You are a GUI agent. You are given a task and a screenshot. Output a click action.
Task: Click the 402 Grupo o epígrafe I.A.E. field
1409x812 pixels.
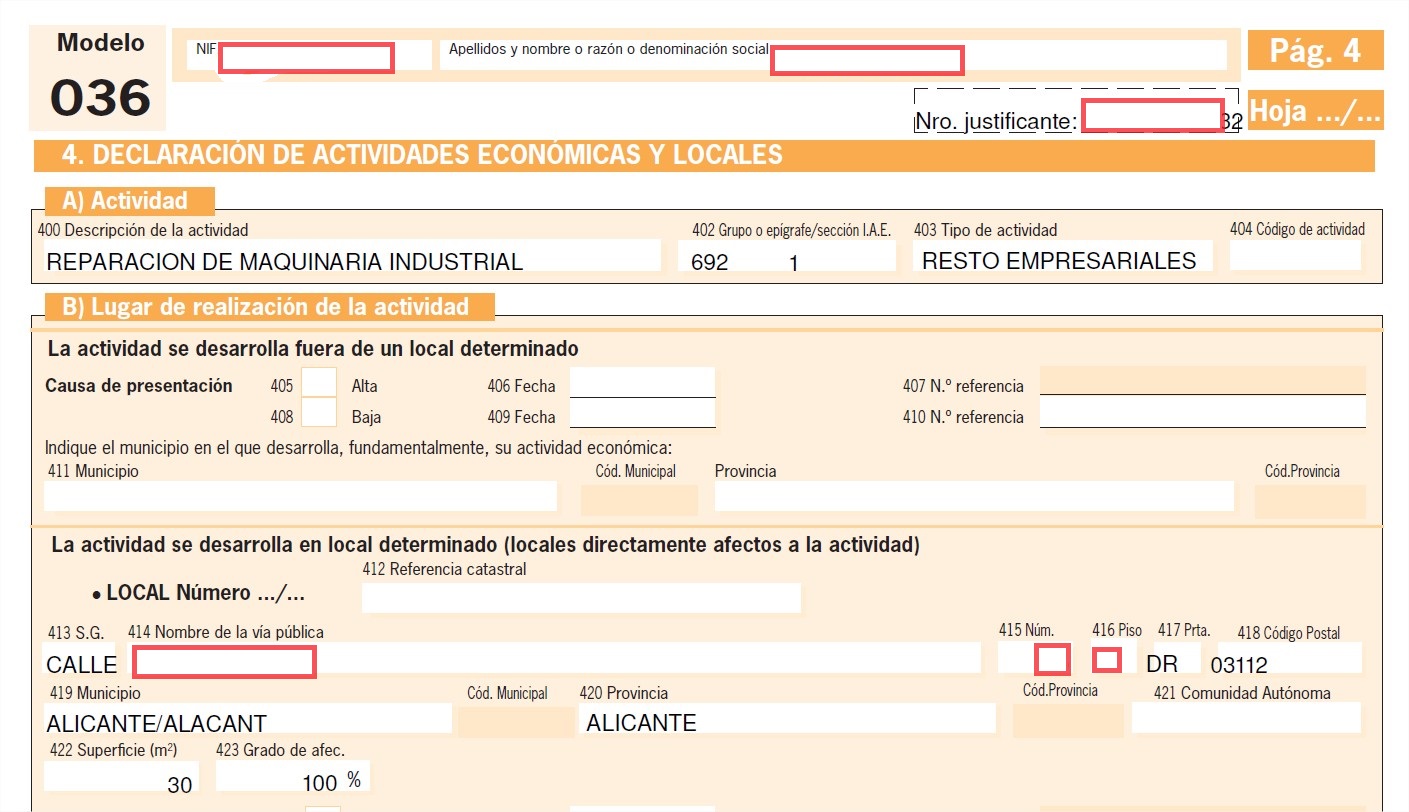(788, 255)
